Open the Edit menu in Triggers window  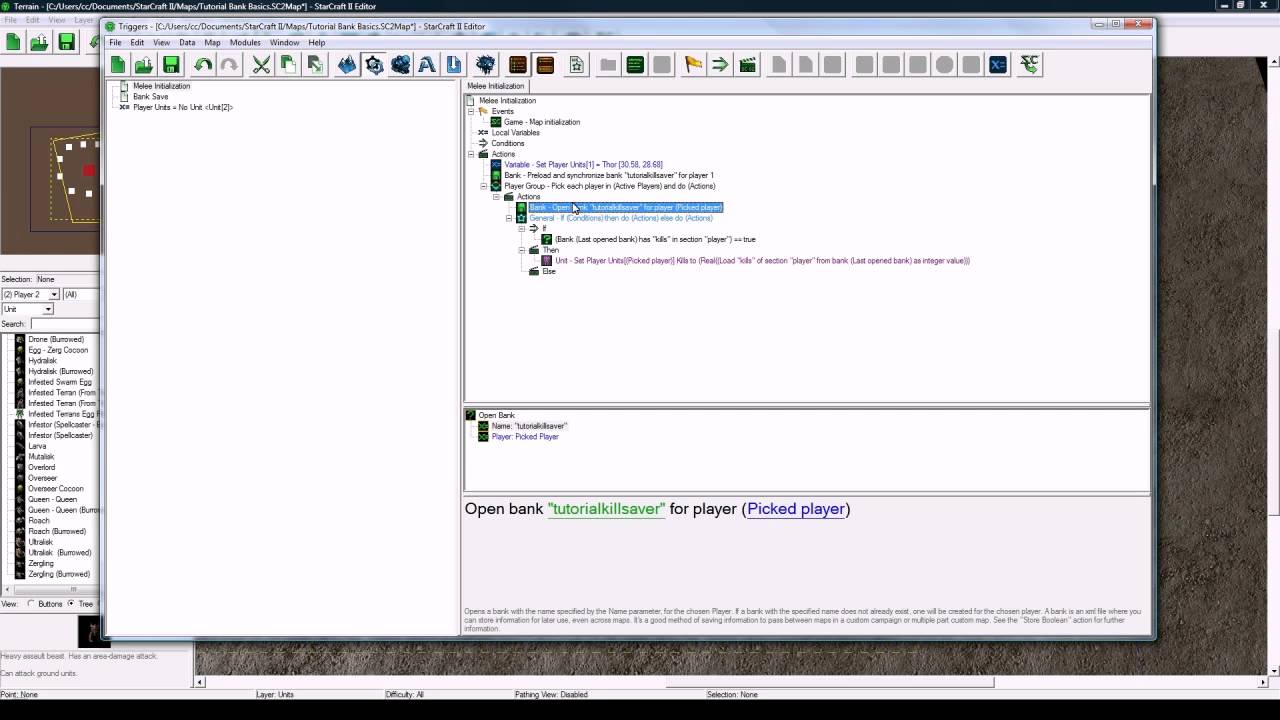tap(137, 43)
